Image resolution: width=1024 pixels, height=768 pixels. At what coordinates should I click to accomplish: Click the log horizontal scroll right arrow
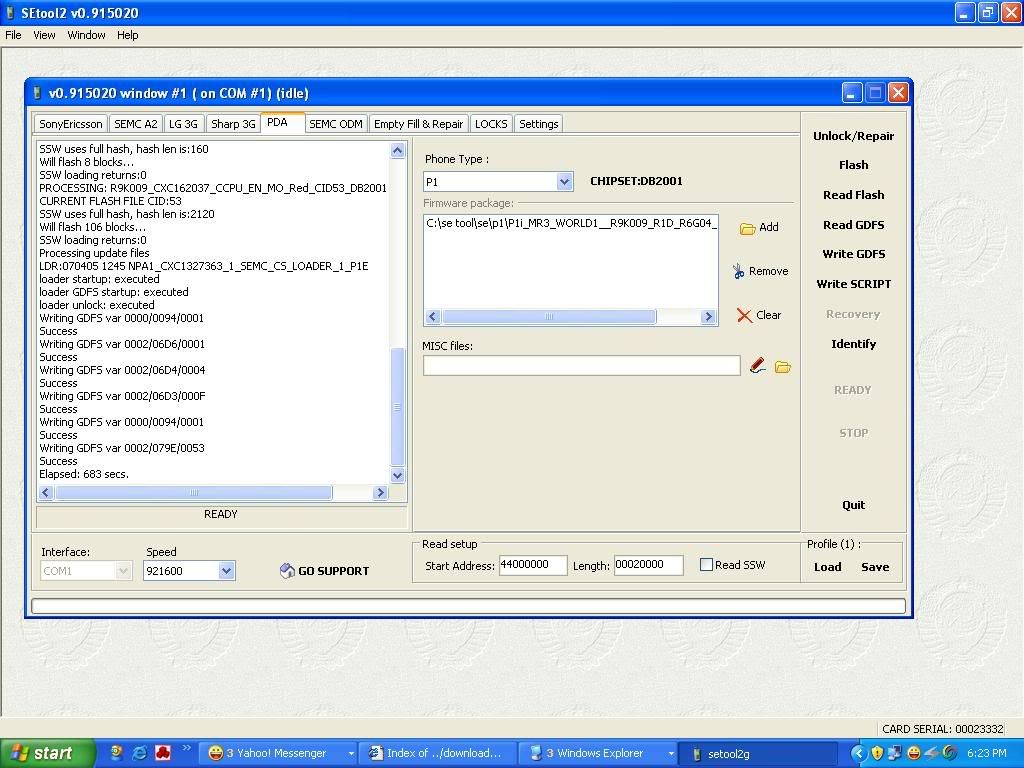[380, 493]
